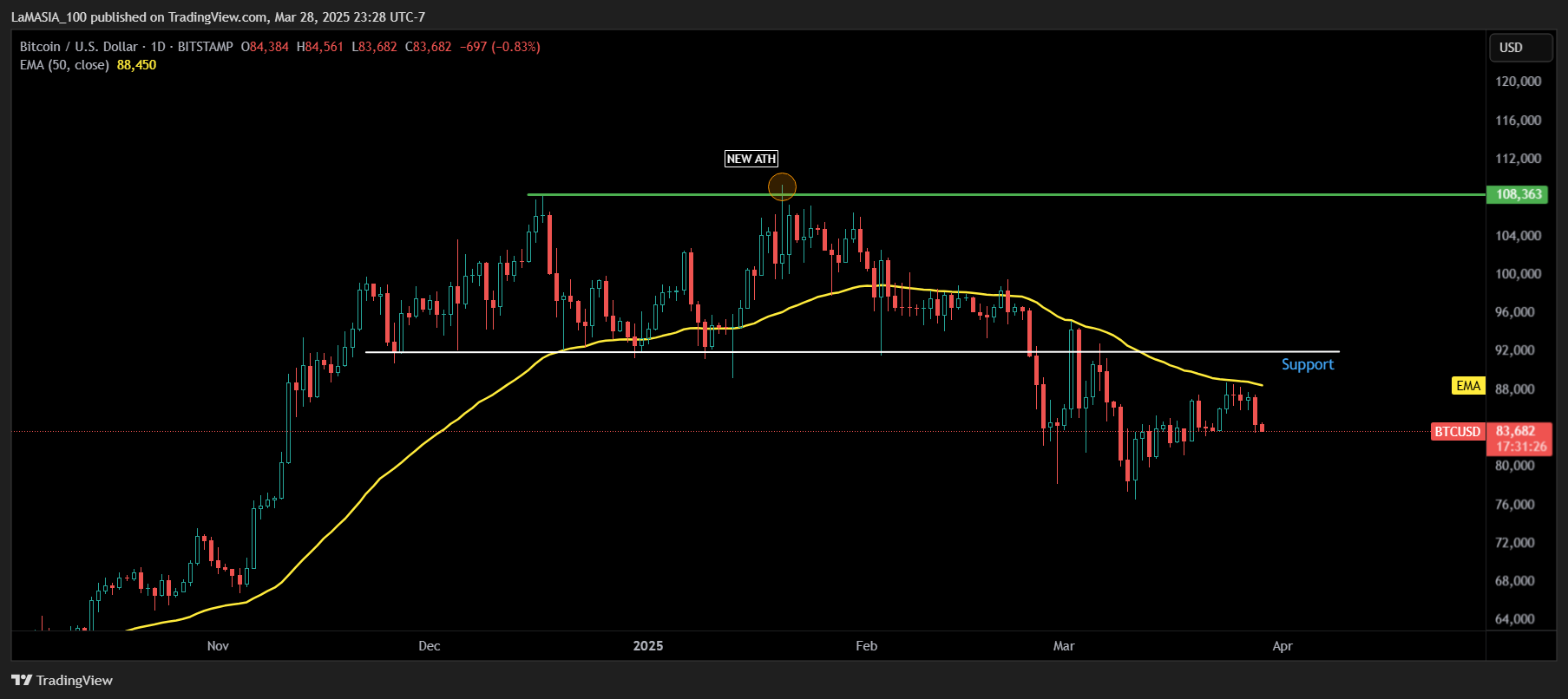Click the Bitcoin / U.S. Dollar symbol title
1568x699 pixels.
tap(79, 47)
